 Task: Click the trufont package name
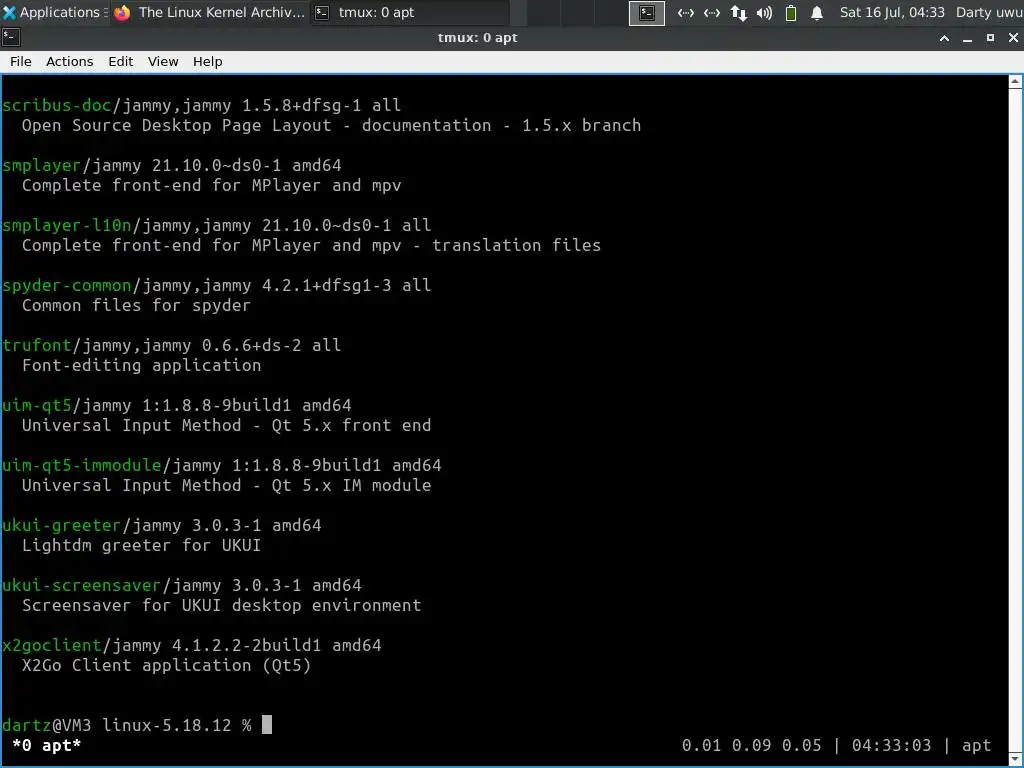click(37, 345)
